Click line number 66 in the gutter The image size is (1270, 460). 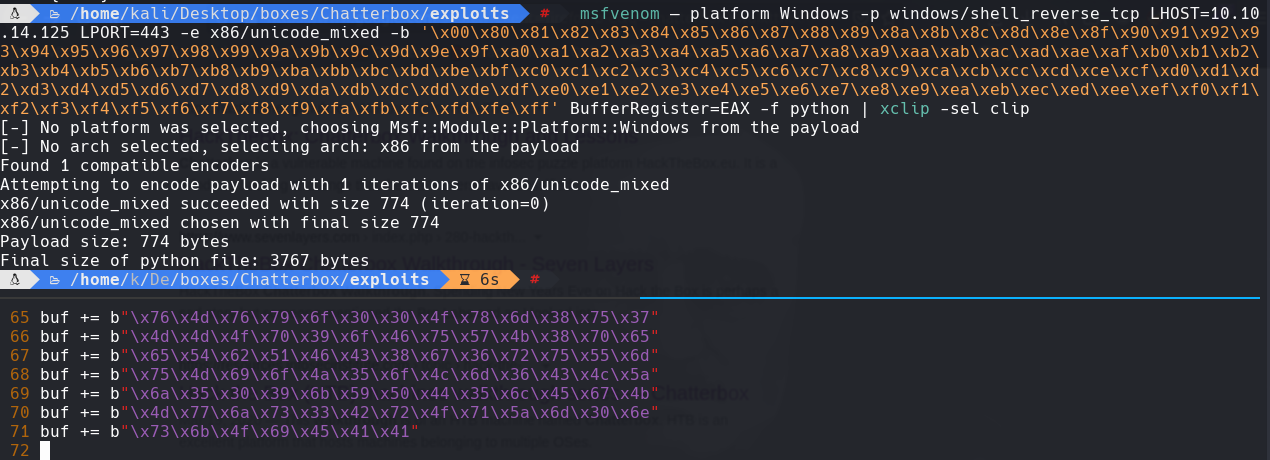(20, 336)
